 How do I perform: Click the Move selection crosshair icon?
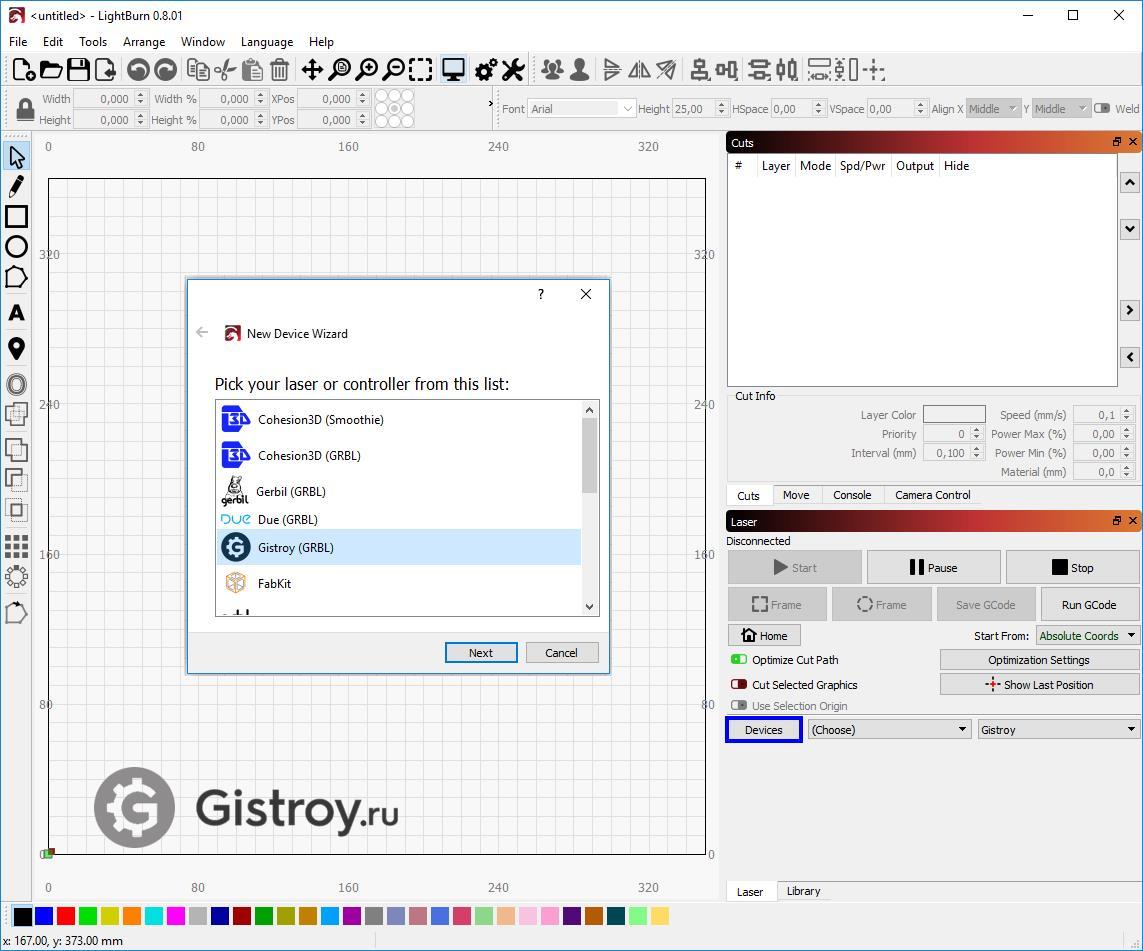tap(314, 69)
